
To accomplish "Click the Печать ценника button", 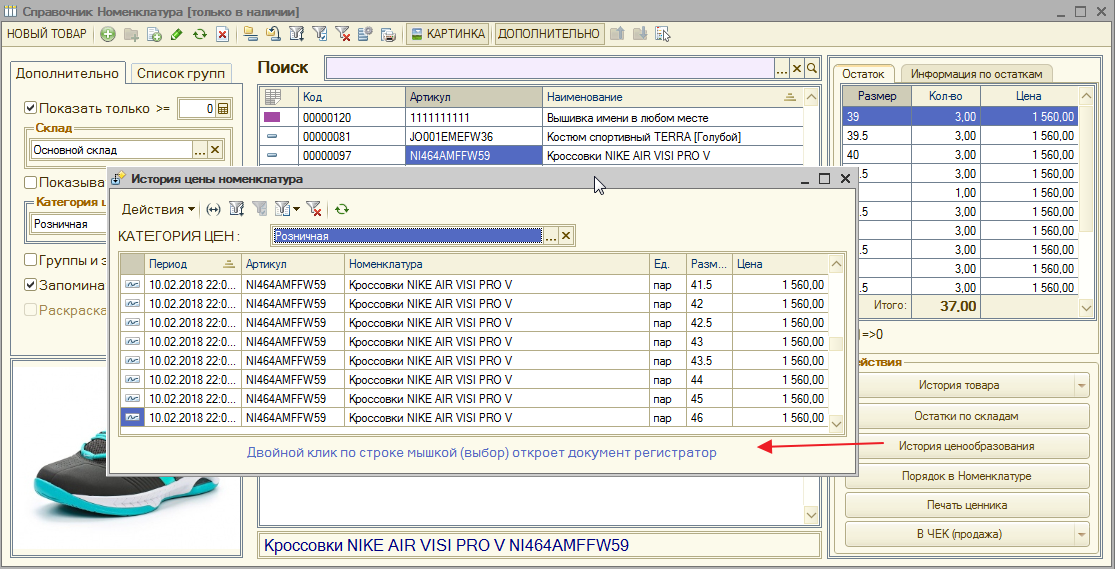I will point(966,505).
